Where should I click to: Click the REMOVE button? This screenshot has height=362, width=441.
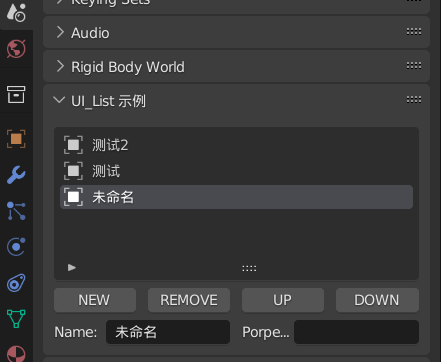(x=189, y=300)
